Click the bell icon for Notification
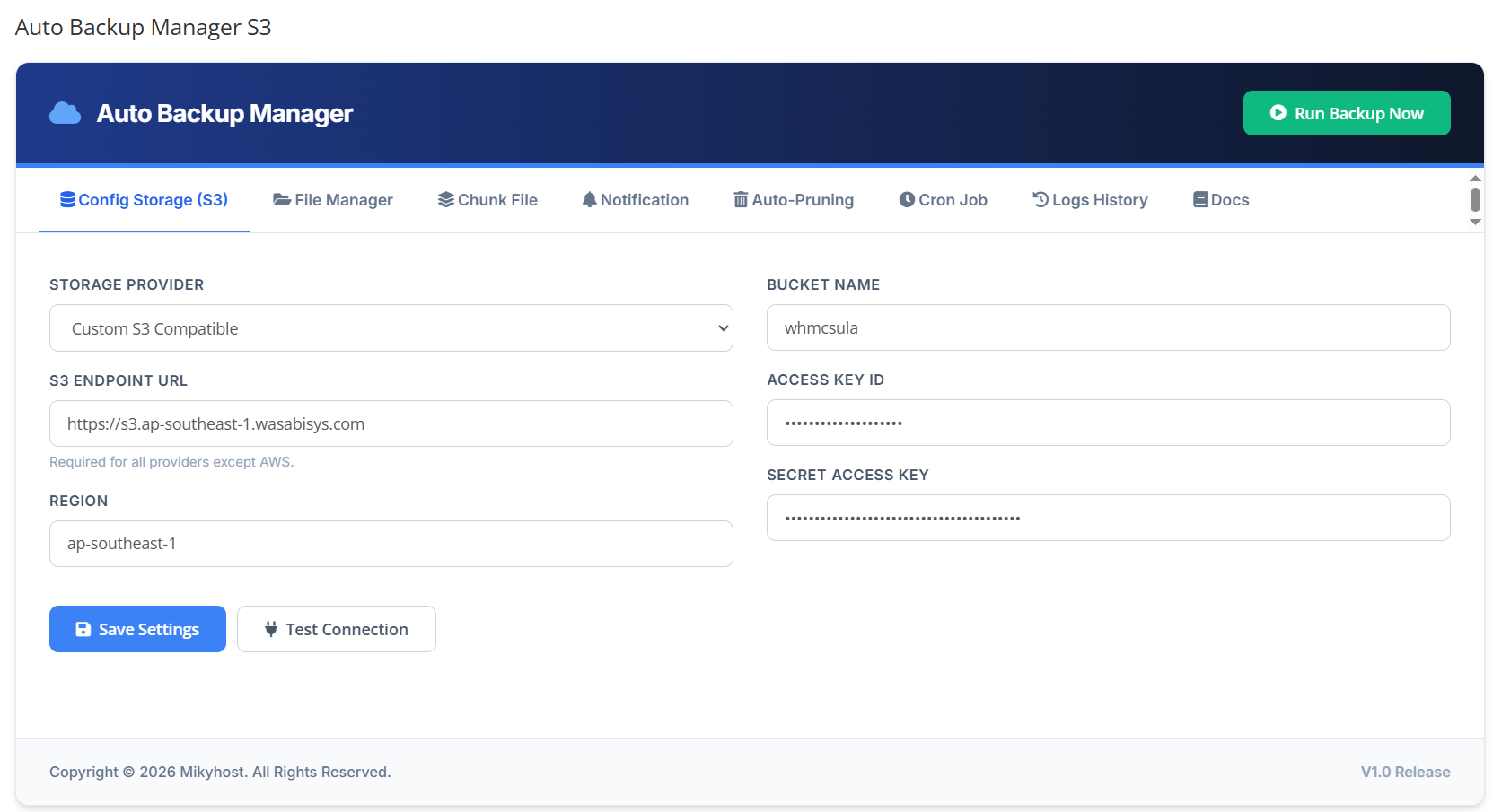This screenshot has width=1493, height=812. pyautogui.click(x=590, y=199)
